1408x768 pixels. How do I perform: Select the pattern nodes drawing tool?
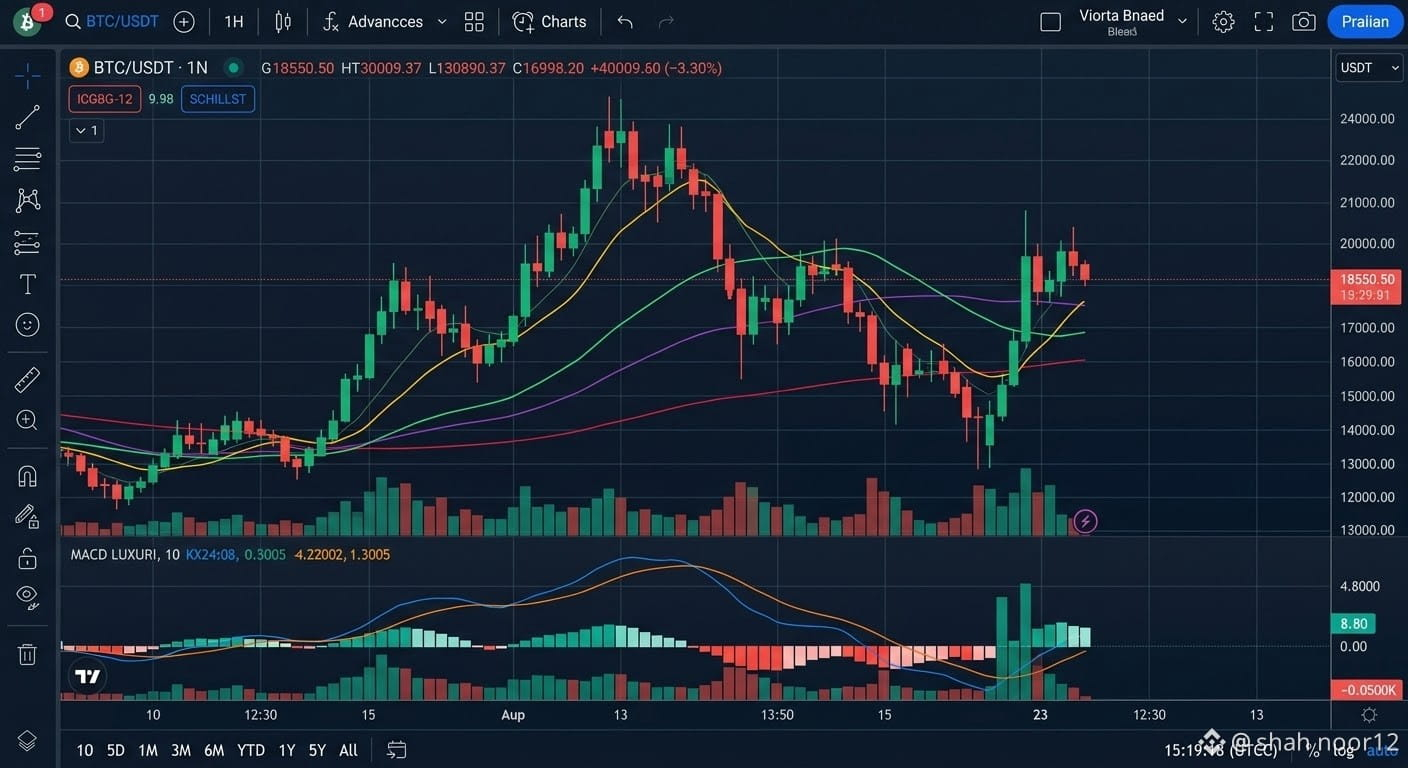[x=27, y=200]
